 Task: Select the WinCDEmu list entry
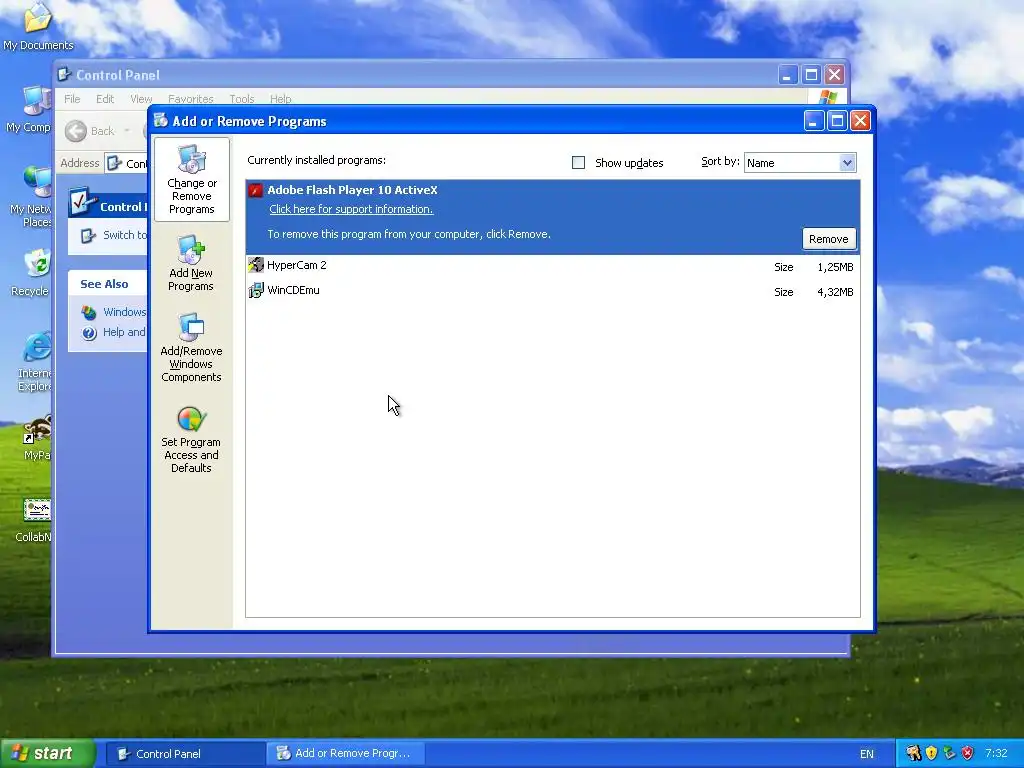tap(552, 292)
